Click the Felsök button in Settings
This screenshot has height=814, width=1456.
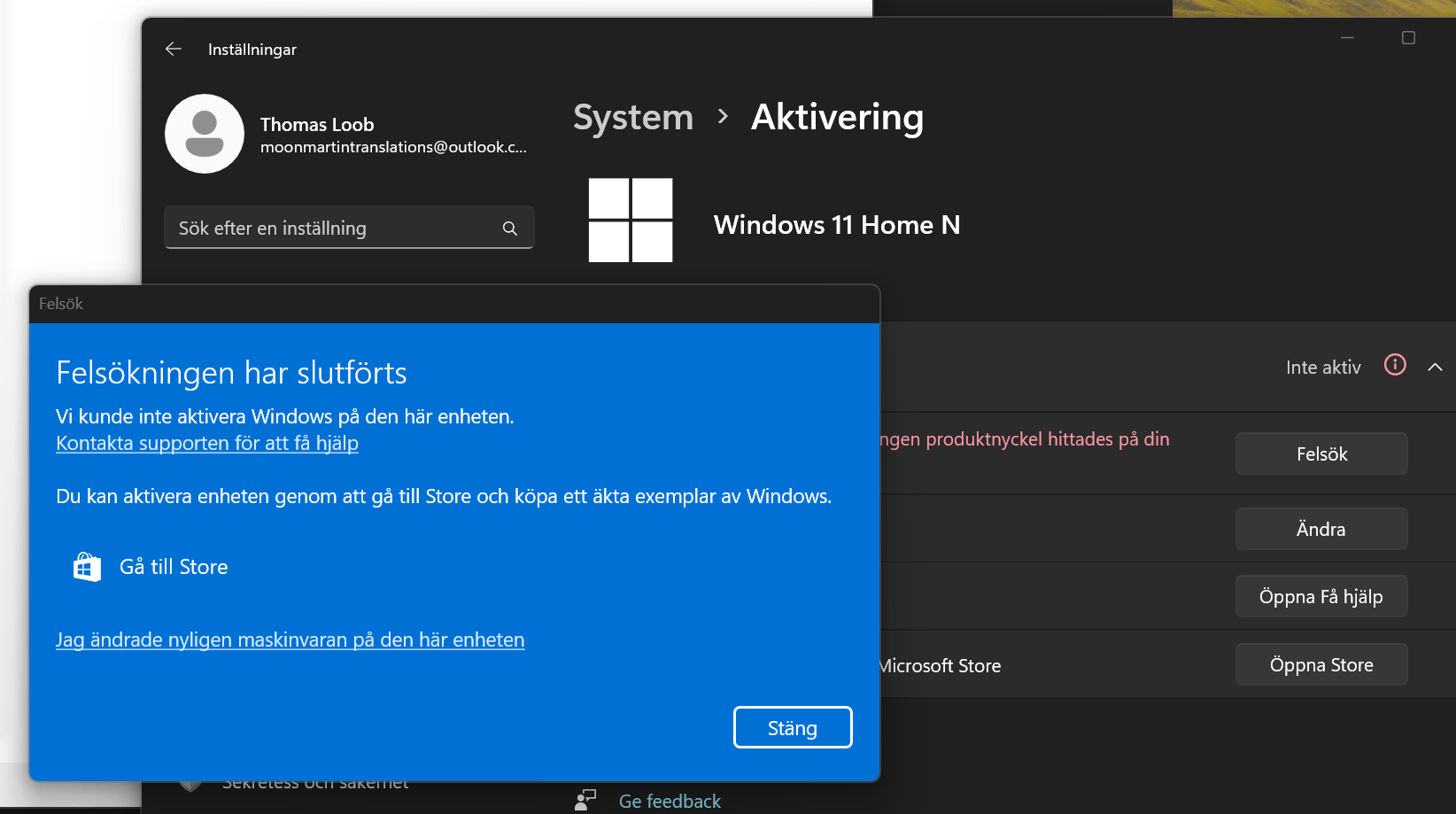(x=1321, y=454)
